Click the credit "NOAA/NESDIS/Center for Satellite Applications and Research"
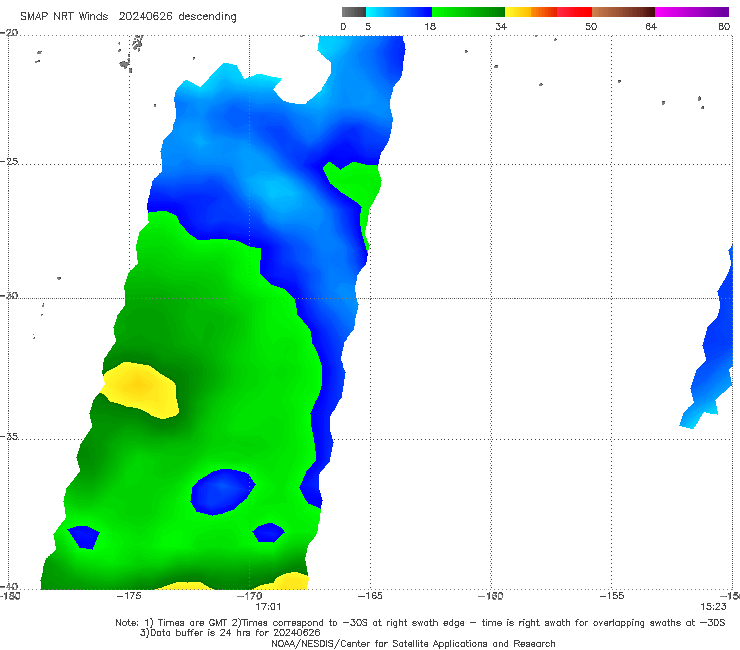This screenshot has height=650, width=740. click(413, 643)
